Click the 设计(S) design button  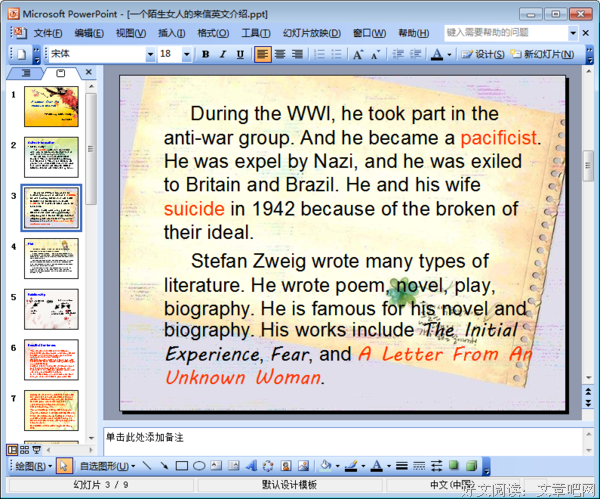pyautogui.click(x=483, y=54)
